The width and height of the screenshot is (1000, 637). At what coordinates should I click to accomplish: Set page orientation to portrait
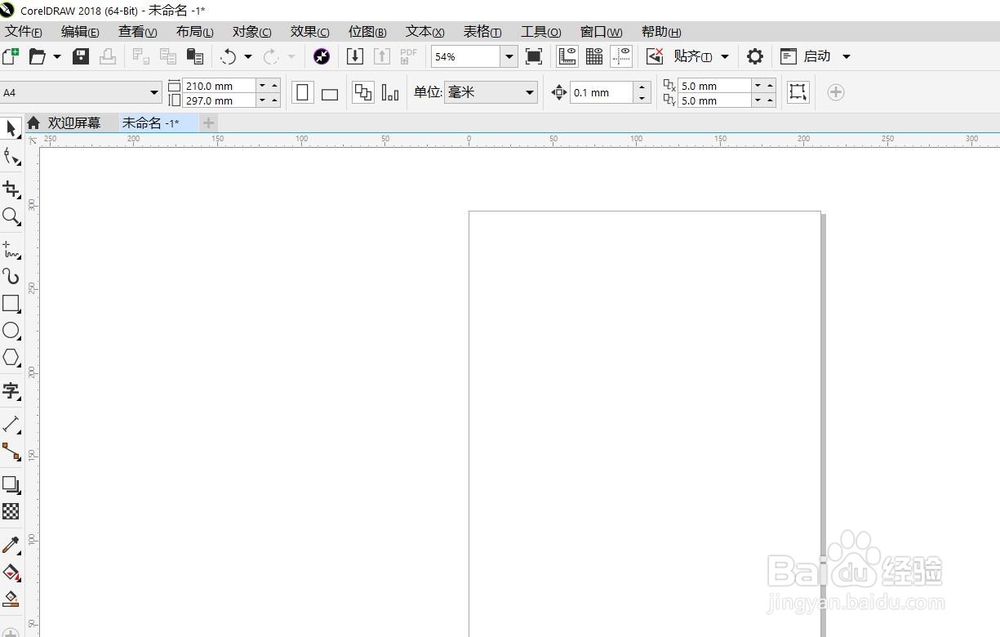point(302,92)
